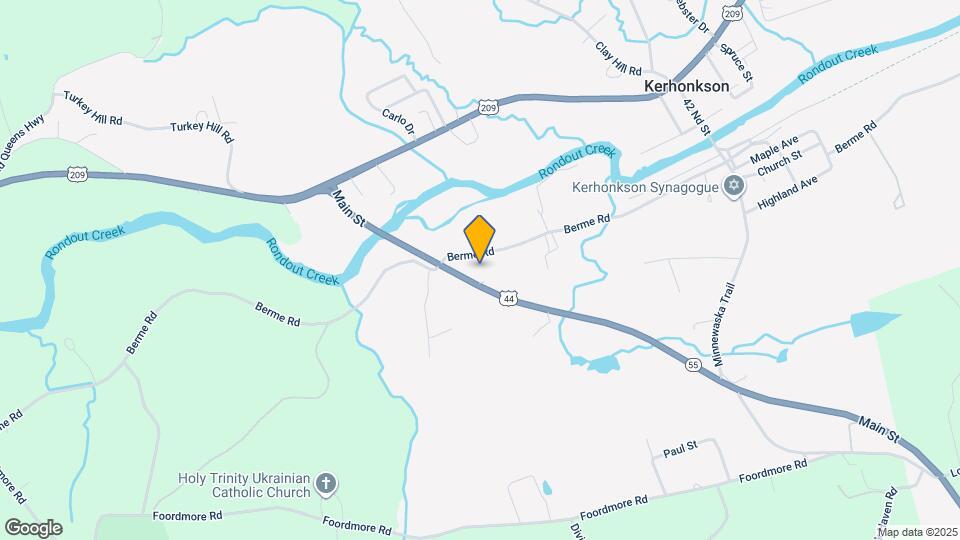
Task: Click the Holy Trinity church cross icon
Action: click(326, 484)
